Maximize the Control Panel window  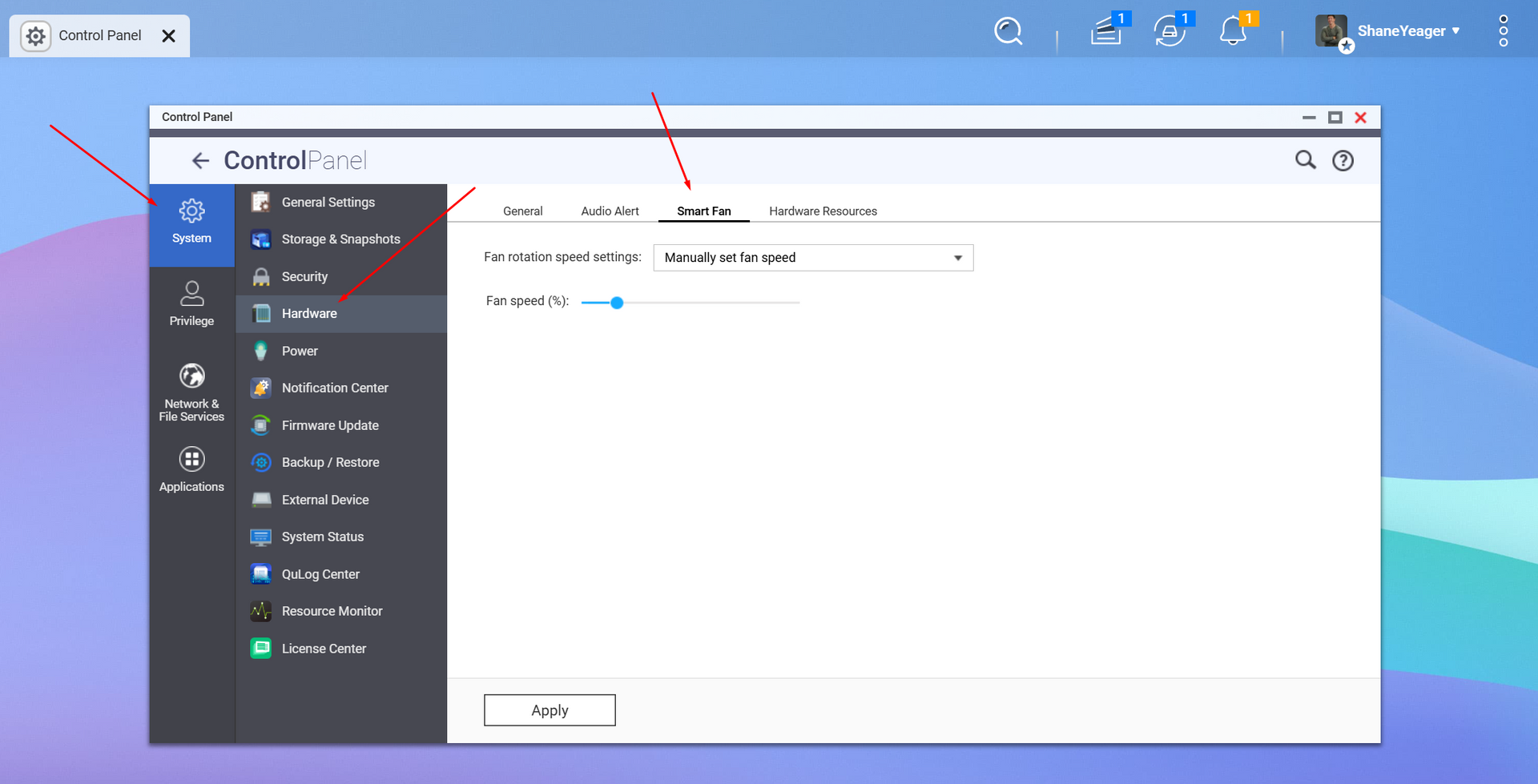coord(1335,118)
